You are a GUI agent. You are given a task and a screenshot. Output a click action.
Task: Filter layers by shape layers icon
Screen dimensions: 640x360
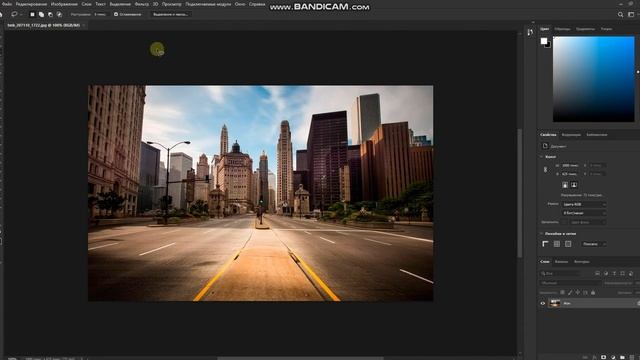click(622, 273)
